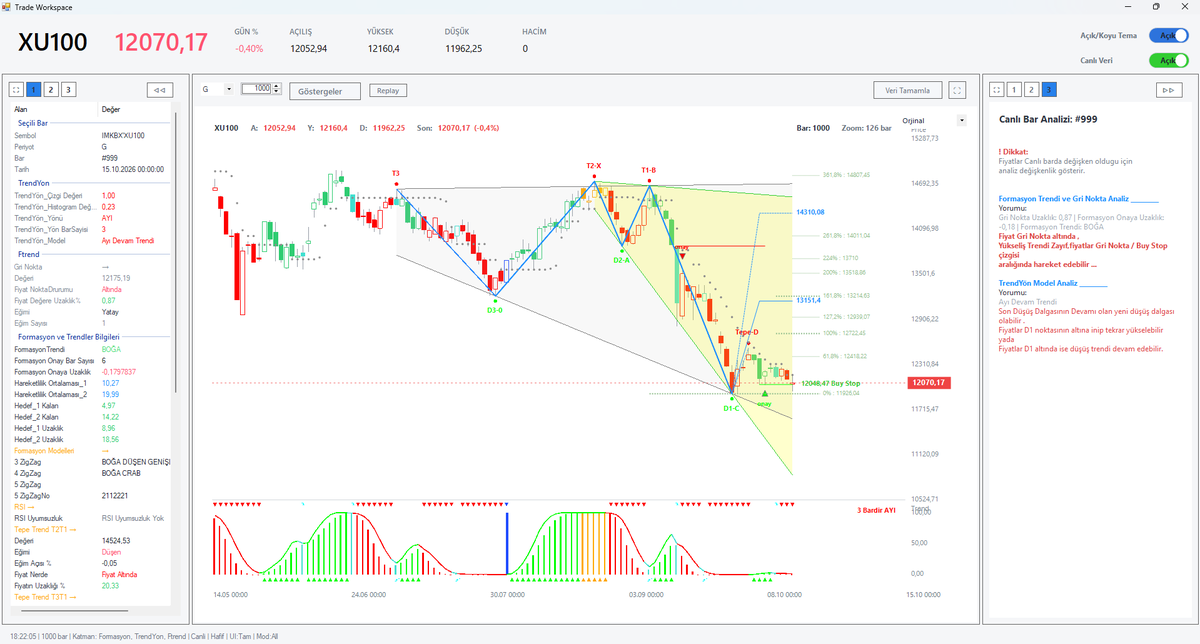Collapse the left panel with double-arrow button
Viewport: 1200px width, 644px height.
click(x=159, y=90)
